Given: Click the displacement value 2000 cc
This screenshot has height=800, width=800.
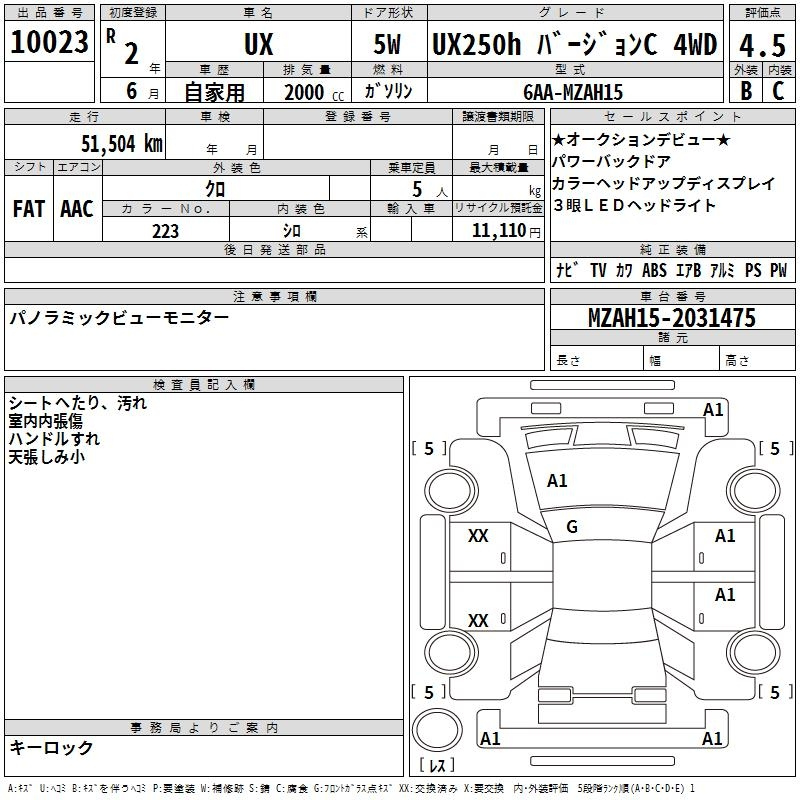Looking at the screenshot, I should (x=314, y=93).
